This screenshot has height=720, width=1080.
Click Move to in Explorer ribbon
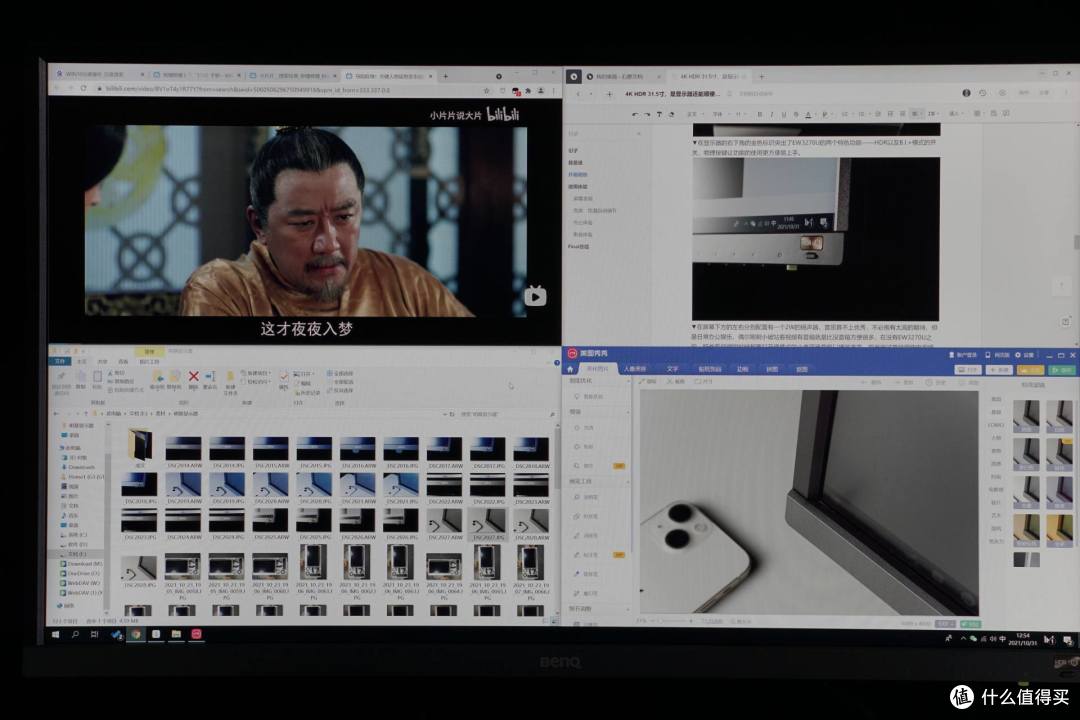click(158, 380)
